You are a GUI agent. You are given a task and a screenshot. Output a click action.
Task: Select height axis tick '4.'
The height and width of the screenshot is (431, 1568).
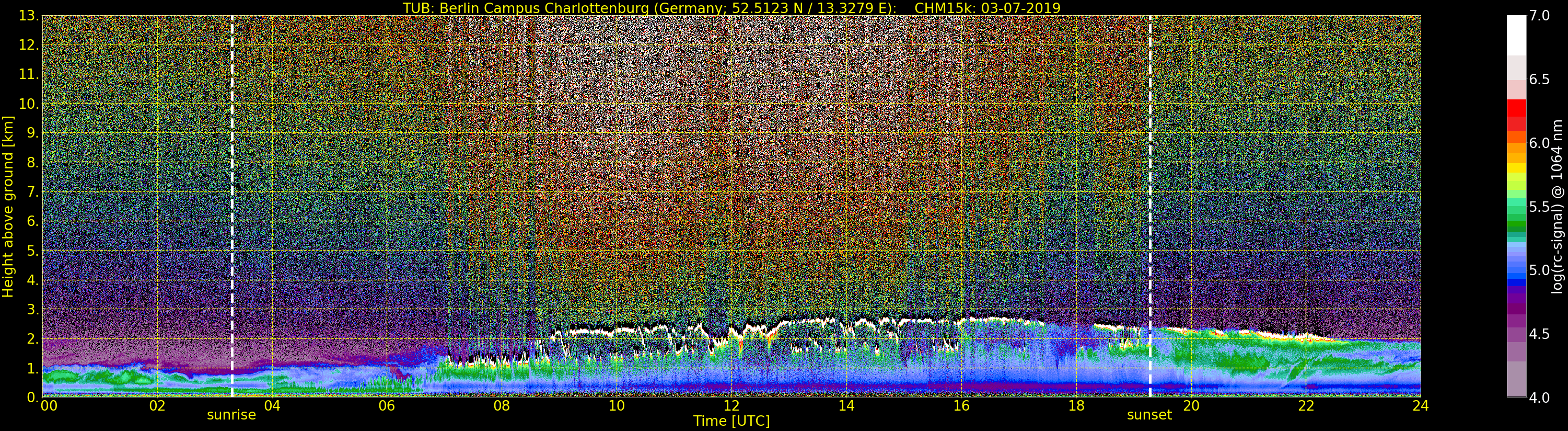point(33,280)
